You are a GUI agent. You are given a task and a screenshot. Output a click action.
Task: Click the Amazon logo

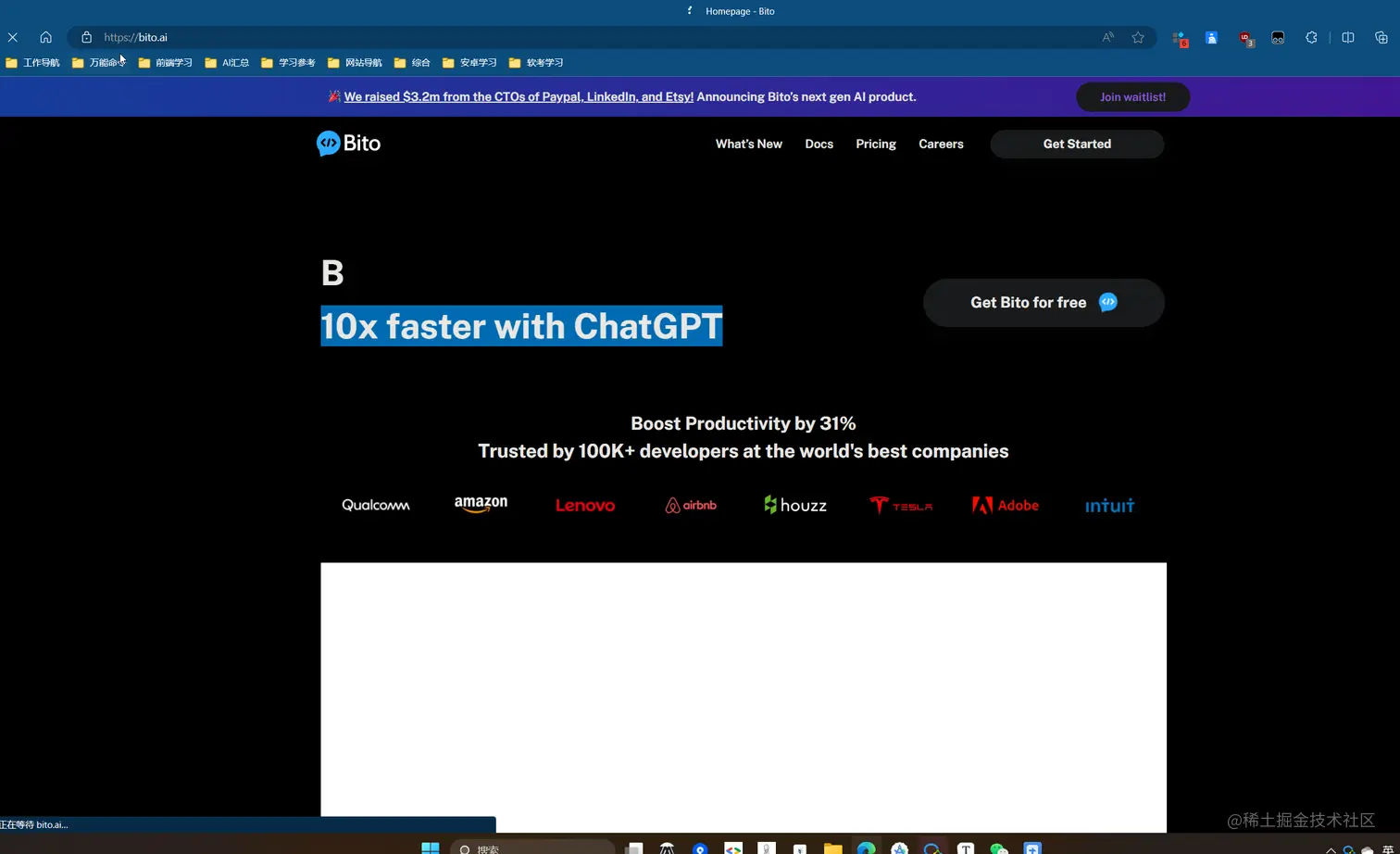pyautogui.click(x=481, y=504)
